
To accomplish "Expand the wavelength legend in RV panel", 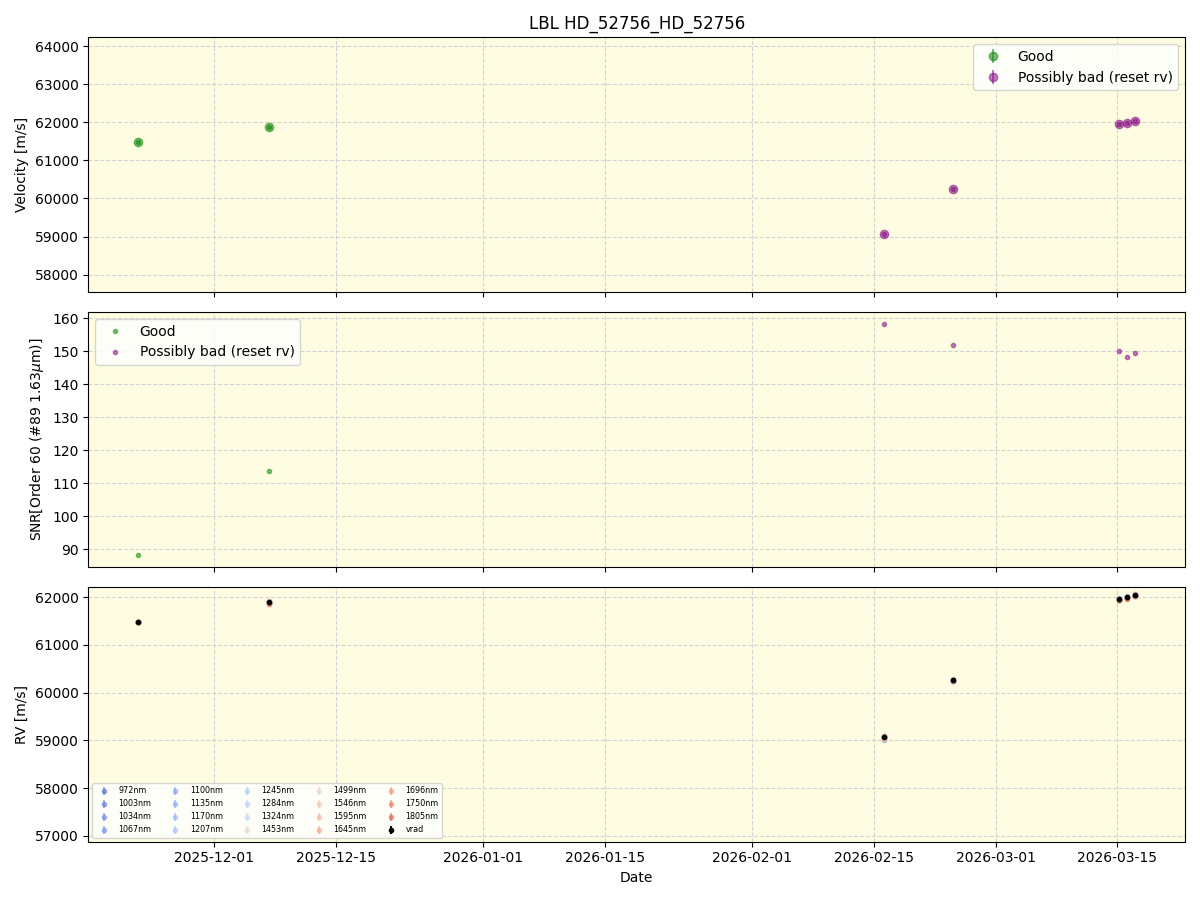I will pos(270,810).
